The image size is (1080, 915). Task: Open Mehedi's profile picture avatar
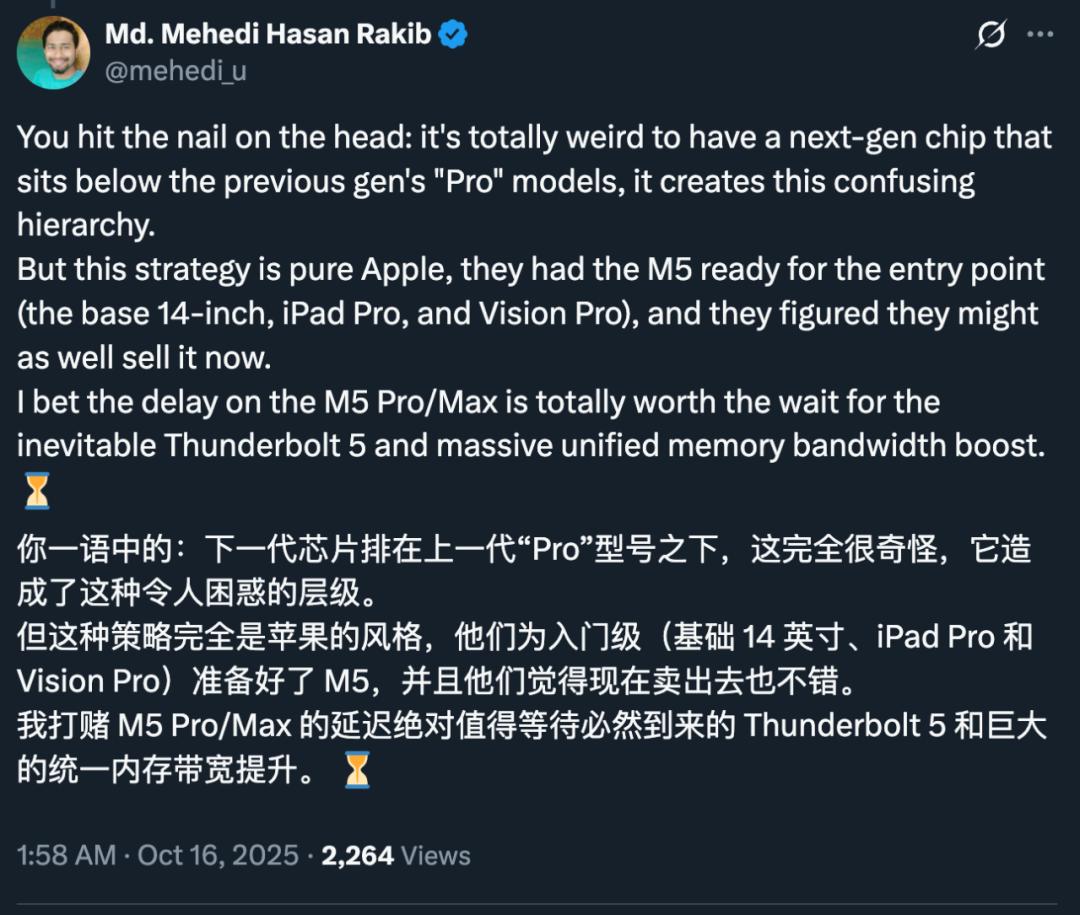[53, 52]
